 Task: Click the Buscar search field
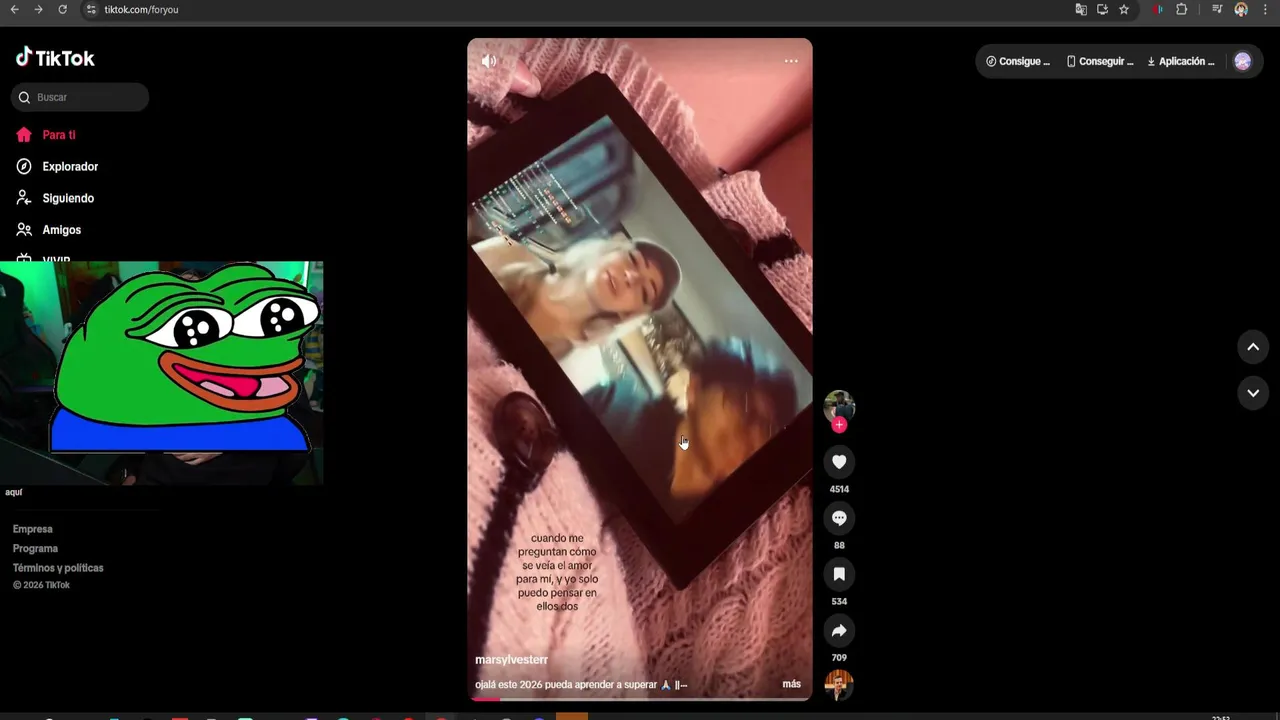point(80,97)
